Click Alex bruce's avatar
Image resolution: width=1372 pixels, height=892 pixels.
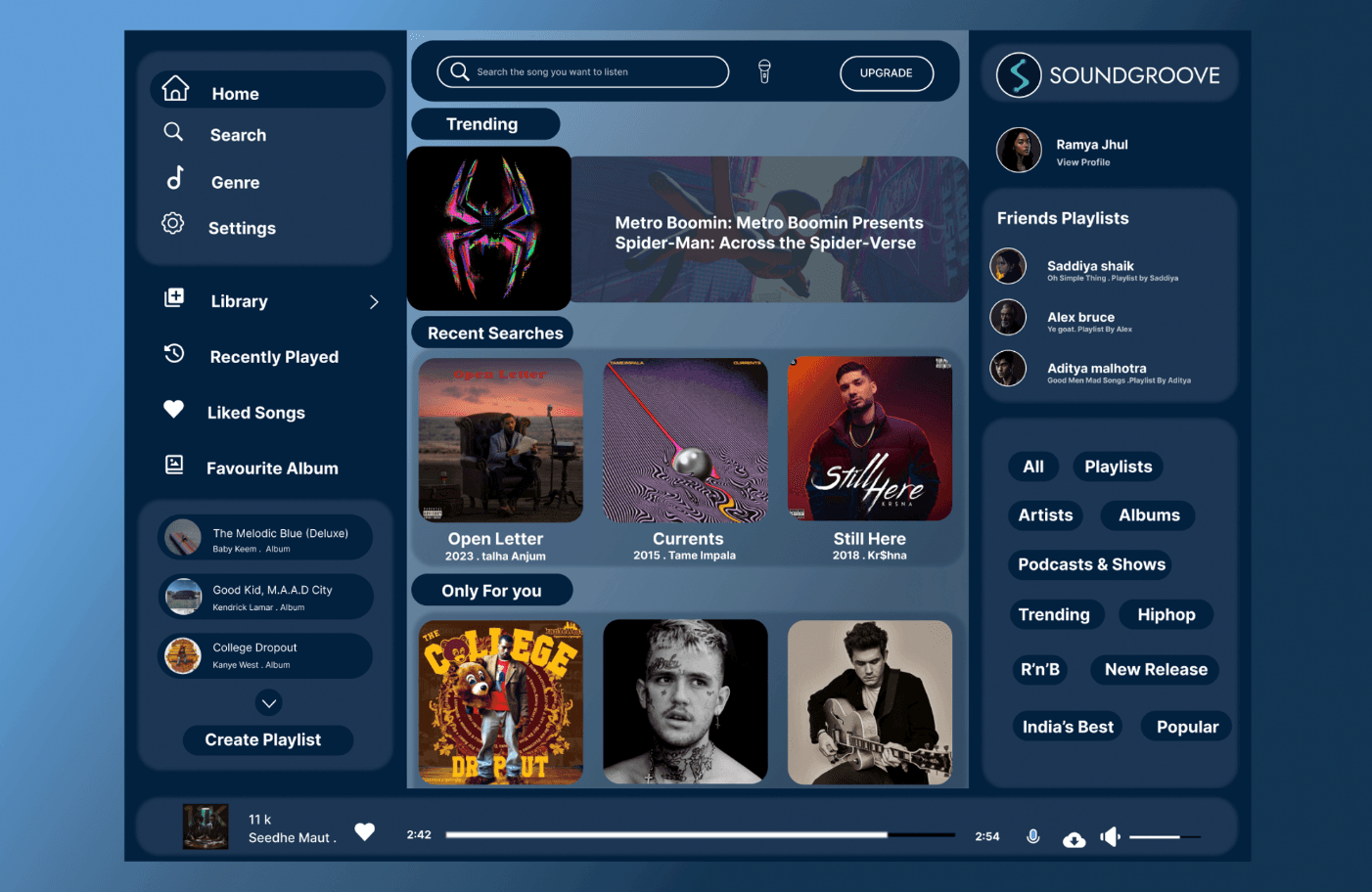tap(1008, 317)
